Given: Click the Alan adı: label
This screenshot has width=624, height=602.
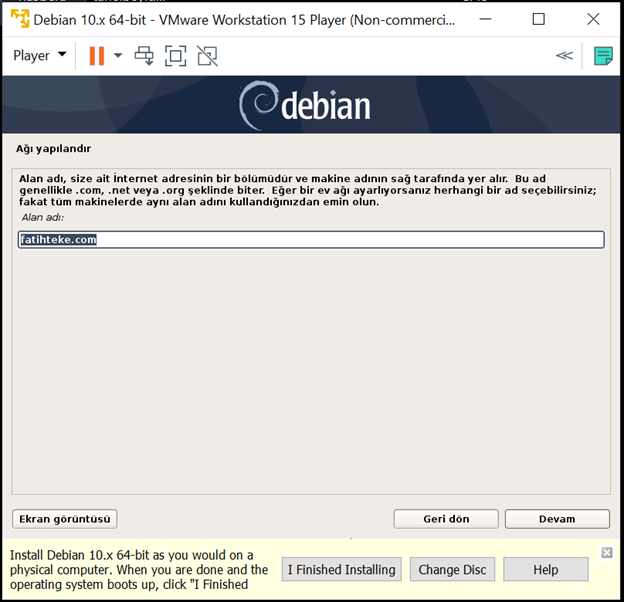Looking at the screenshot, I should tap(43, 217).
